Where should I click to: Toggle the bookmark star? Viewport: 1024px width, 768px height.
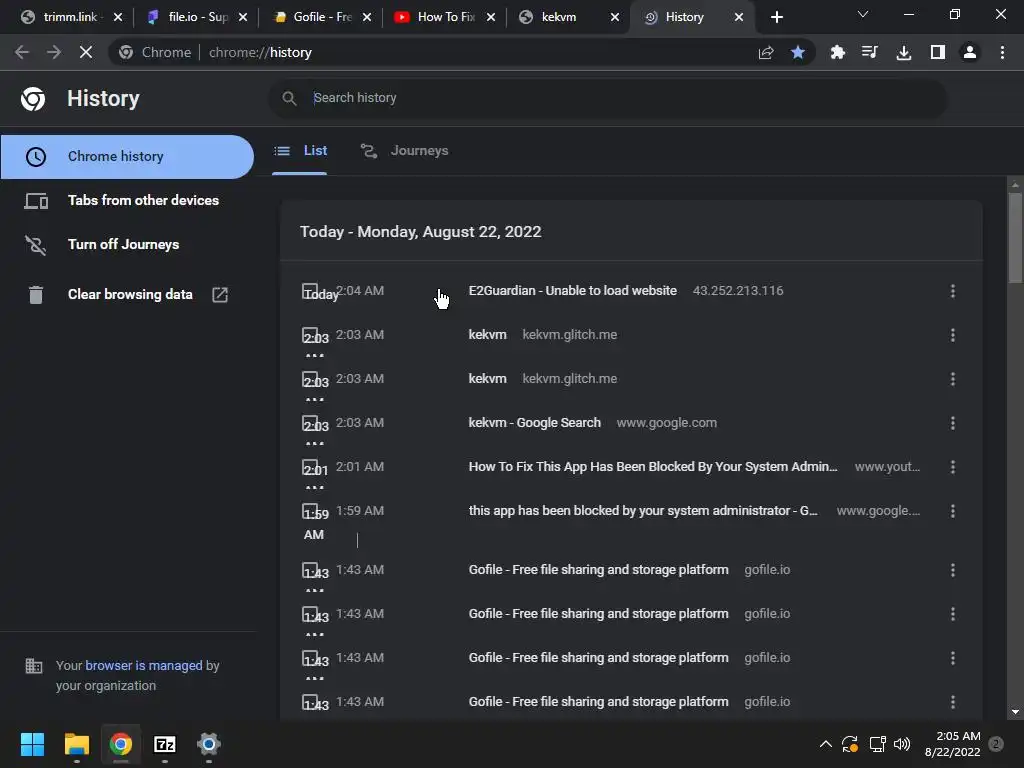[797, 52]
